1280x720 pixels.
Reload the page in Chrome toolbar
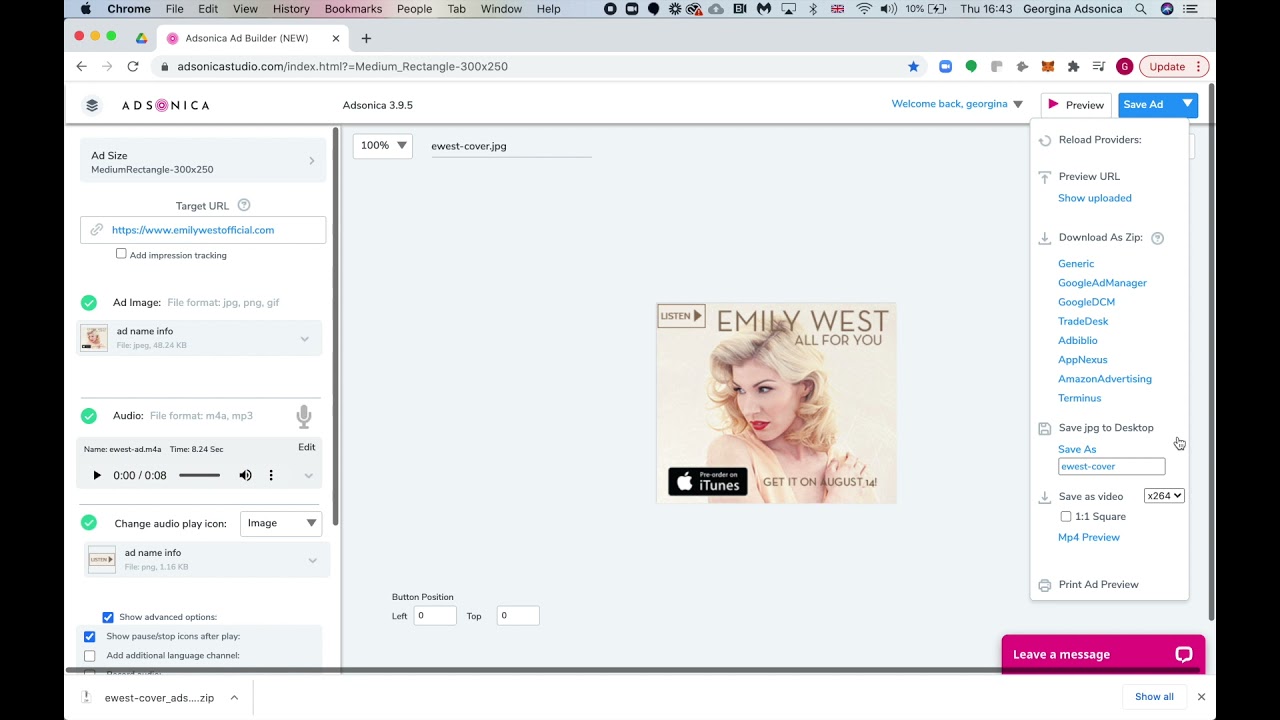coord(133,66)
